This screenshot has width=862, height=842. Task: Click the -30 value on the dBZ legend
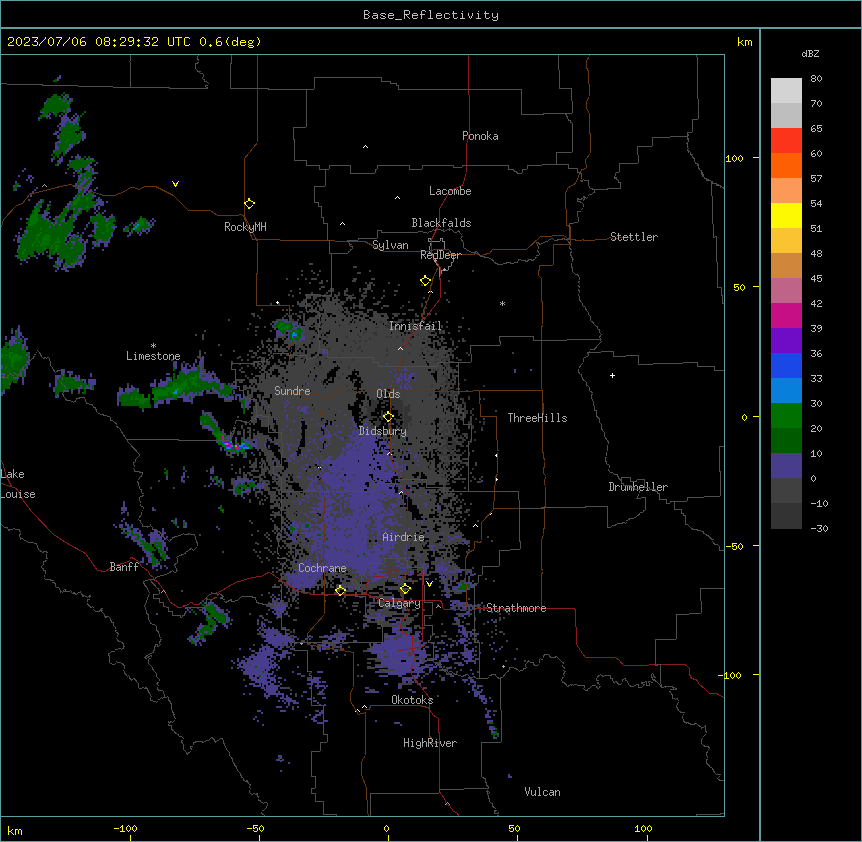[819, 529]
